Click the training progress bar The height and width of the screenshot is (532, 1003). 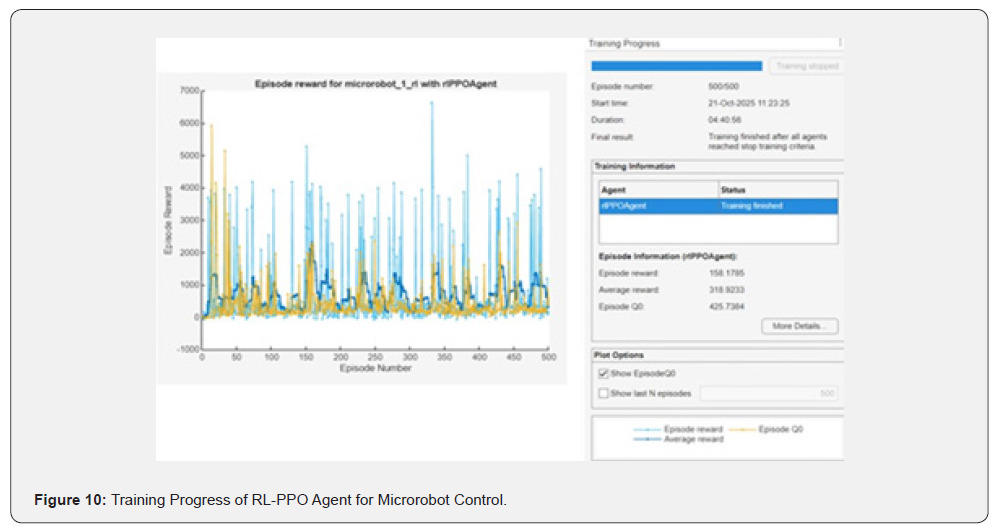tap(677, 66)
